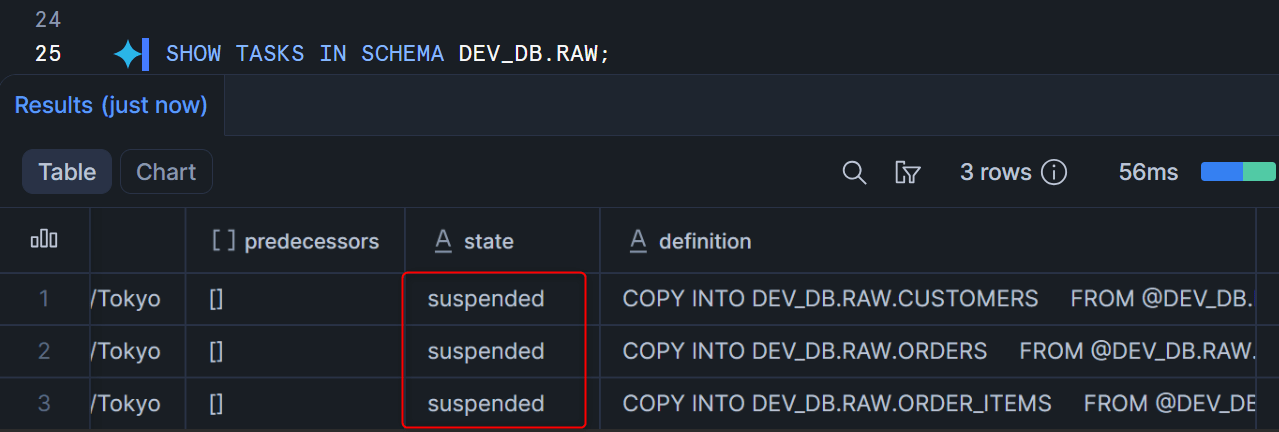Sort by the state column header
This screenshot has height=432, width=1279.
coord(489,241)
